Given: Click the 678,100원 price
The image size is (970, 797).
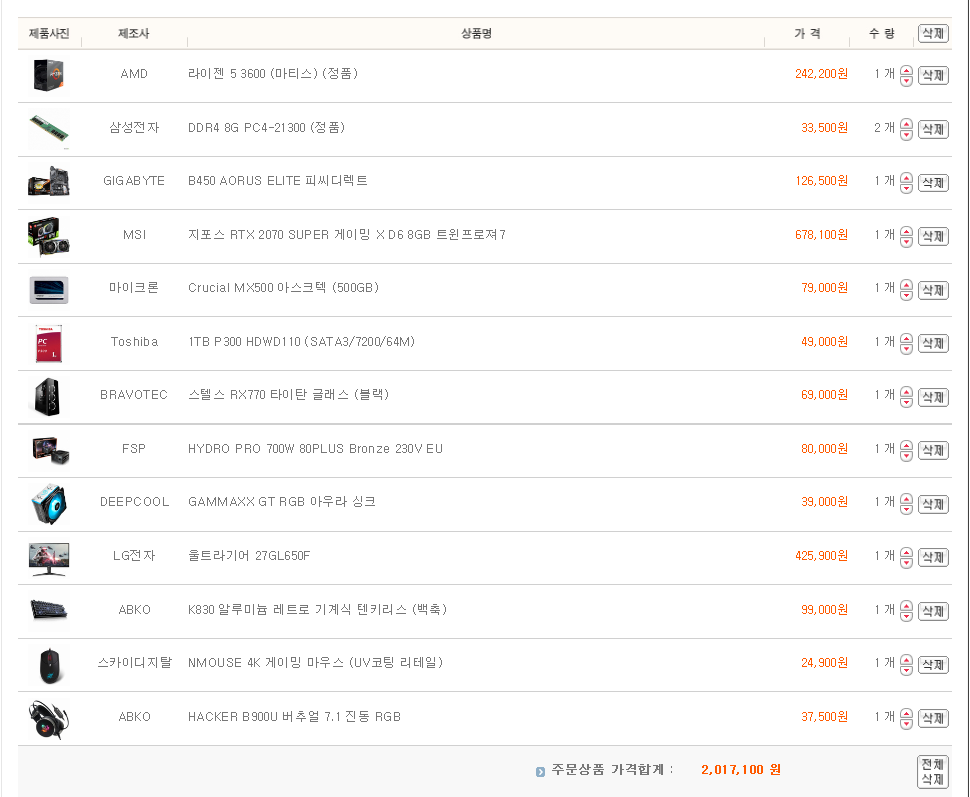Looking at the screenshot, I should click(821, 235).
